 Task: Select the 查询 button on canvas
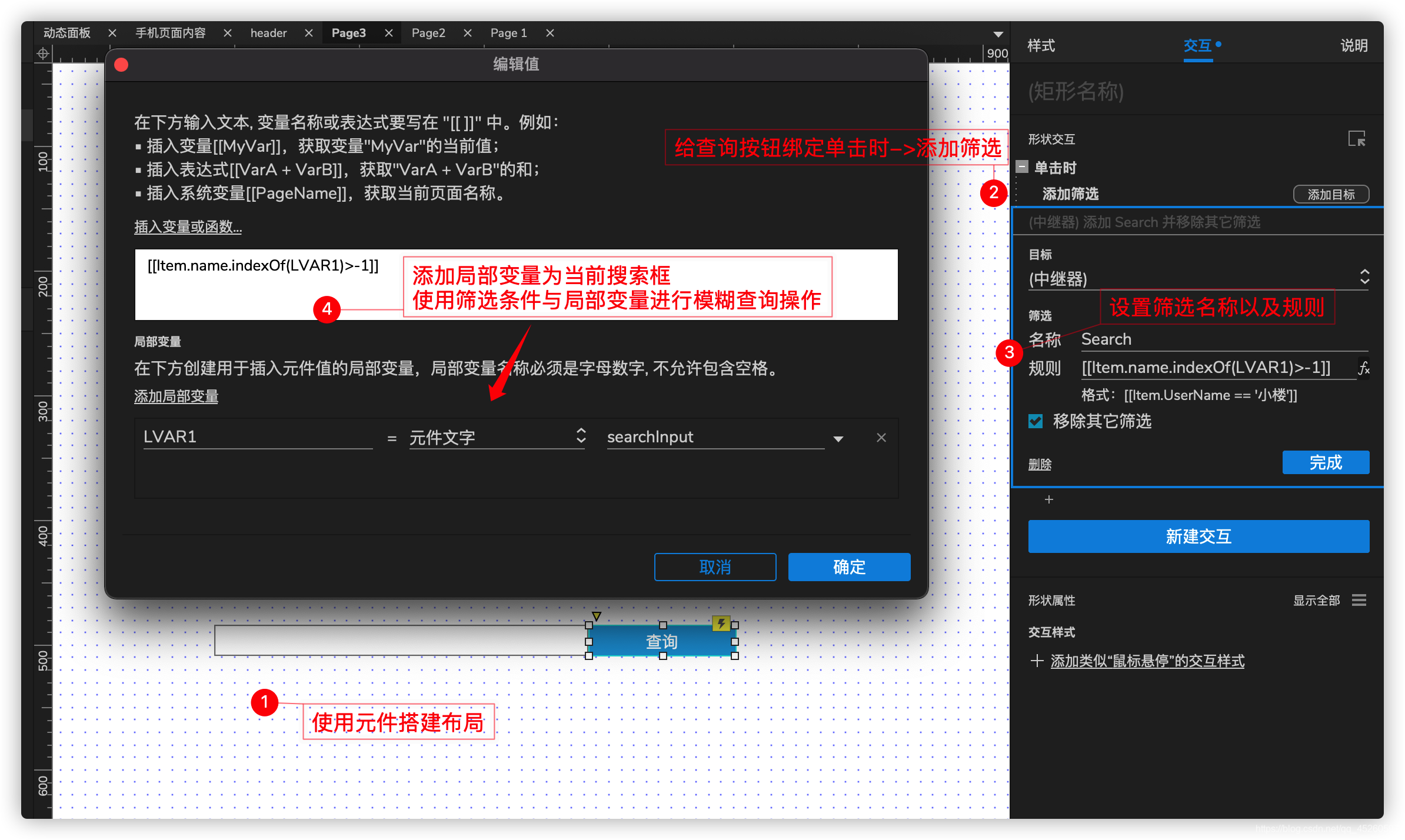point(662,641)
